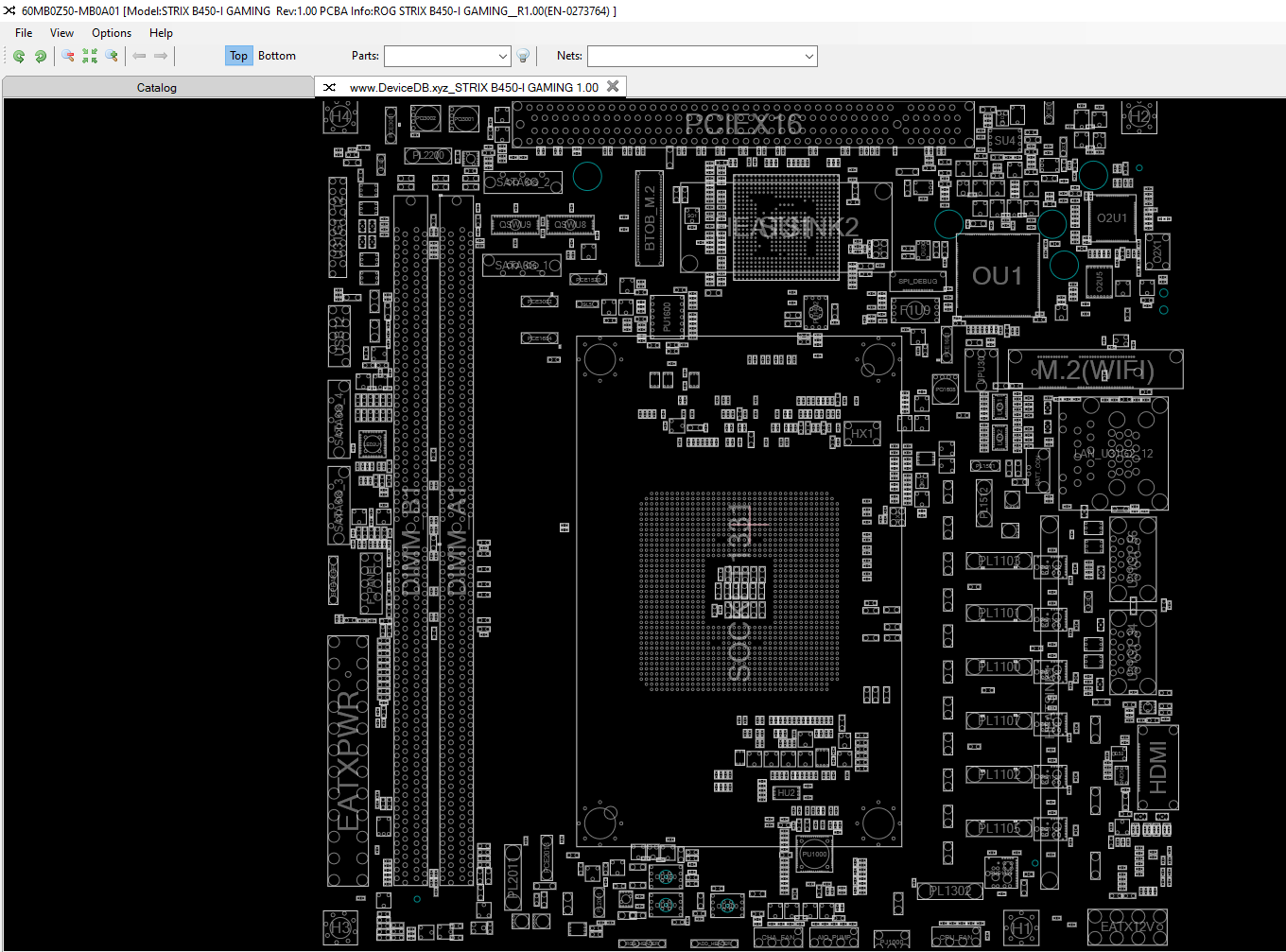Select the F1U9 component

point(915,309)
